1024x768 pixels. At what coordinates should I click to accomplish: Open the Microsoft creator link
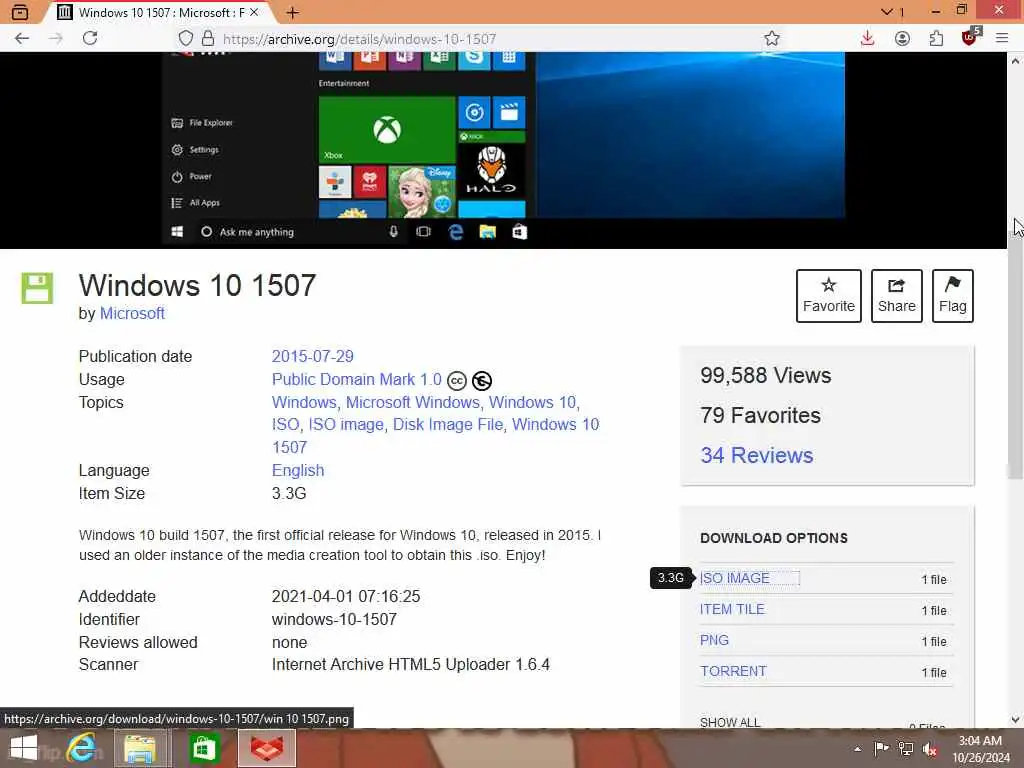(132, 313)
